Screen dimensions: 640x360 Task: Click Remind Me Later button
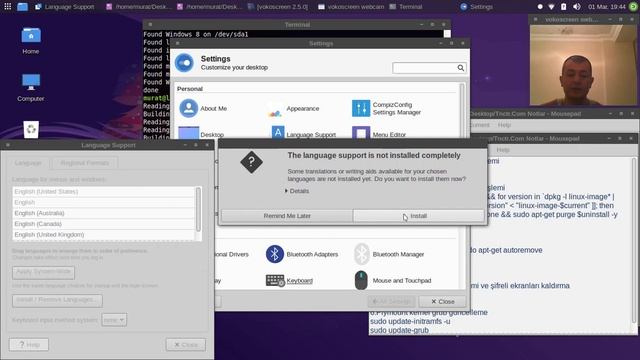pos(287,216)
